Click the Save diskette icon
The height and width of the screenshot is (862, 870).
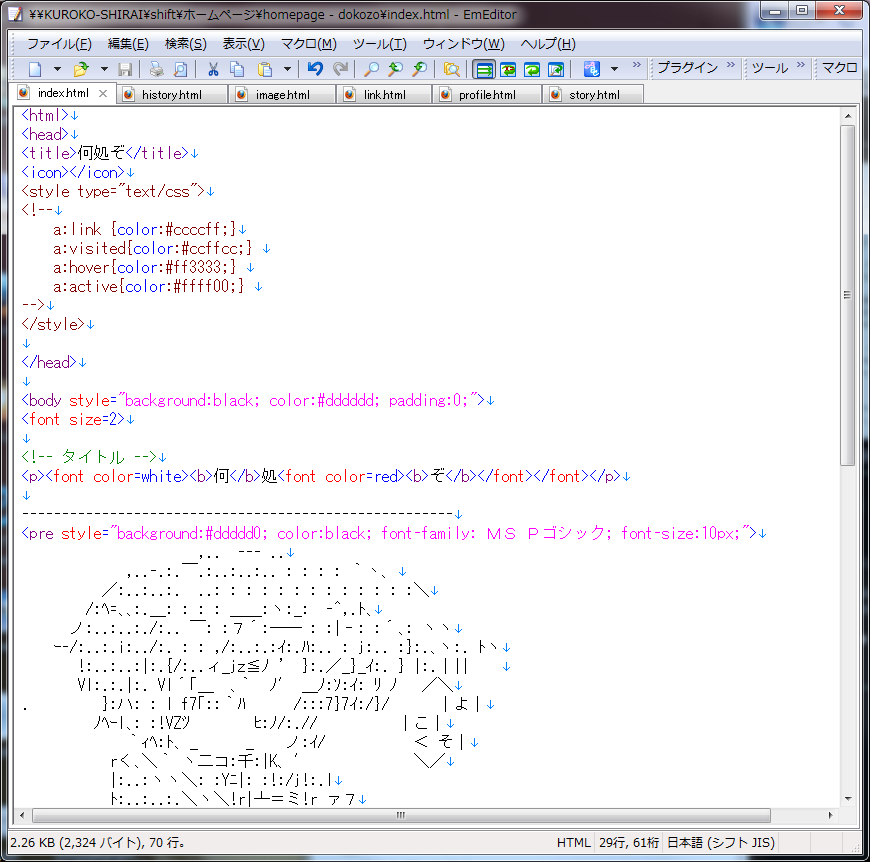coord(125,69)
